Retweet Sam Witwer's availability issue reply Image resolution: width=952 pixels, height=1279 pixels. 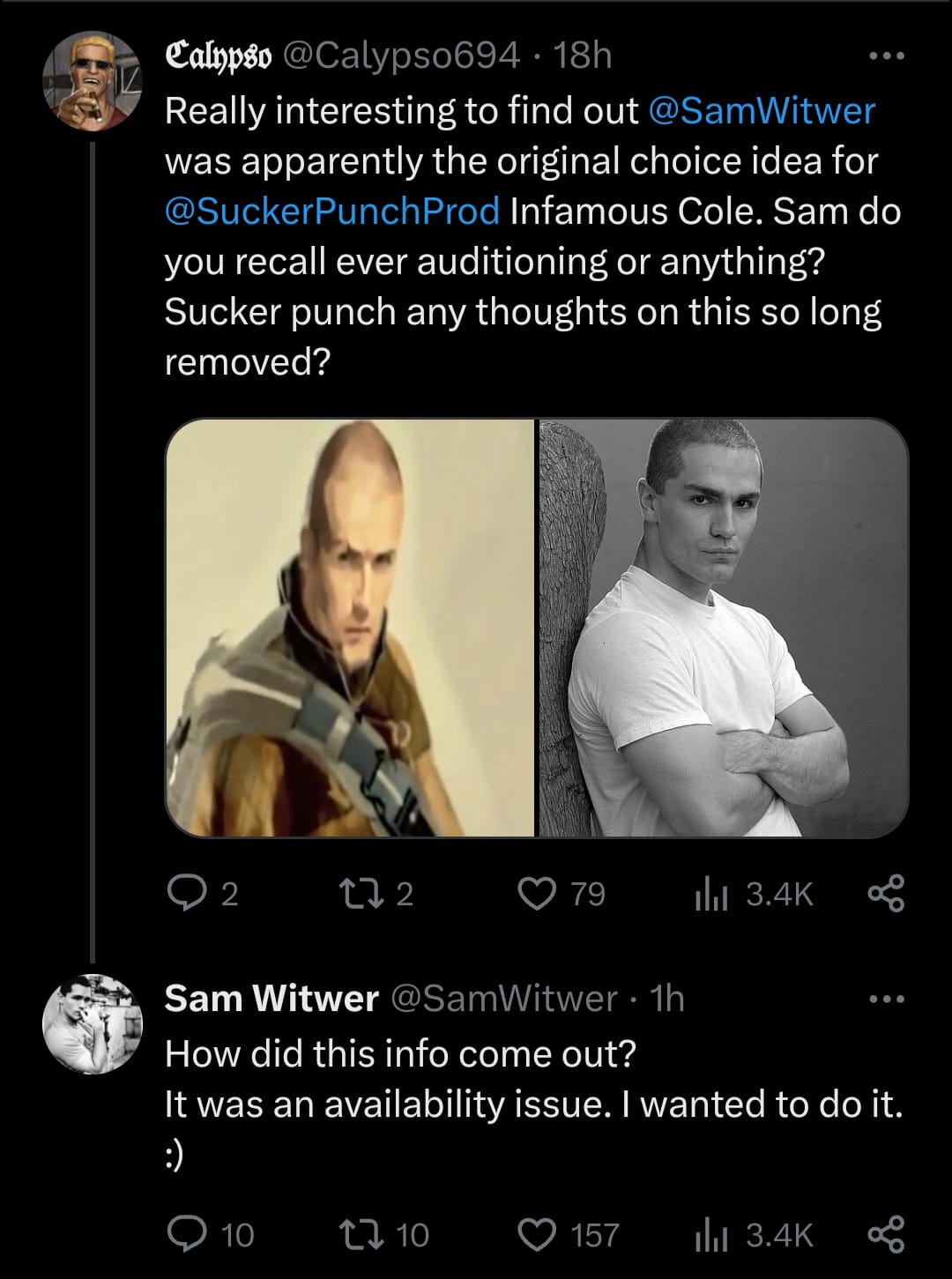click(x=363, y=1234)
